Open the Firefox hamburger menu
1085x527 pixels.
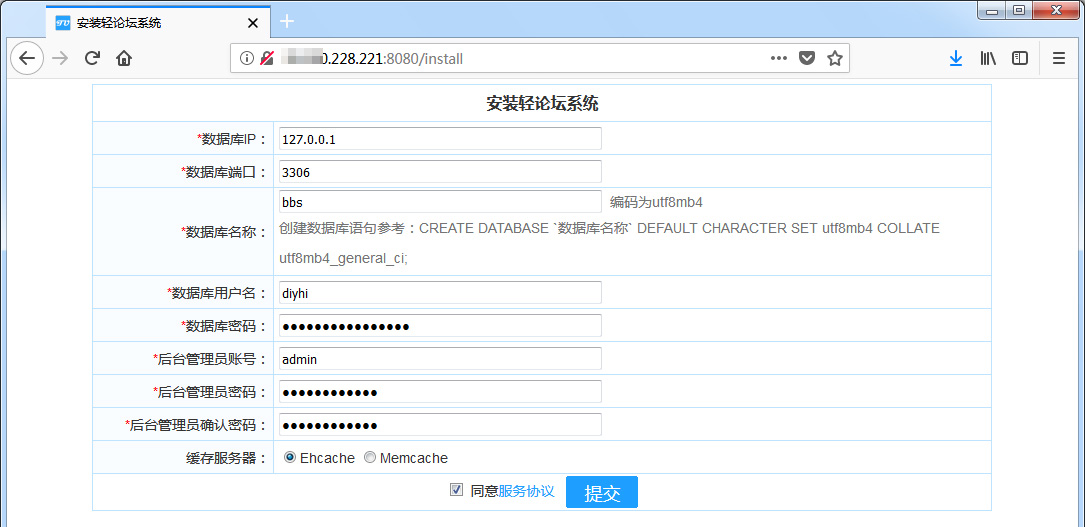(x=1059, y=58)
